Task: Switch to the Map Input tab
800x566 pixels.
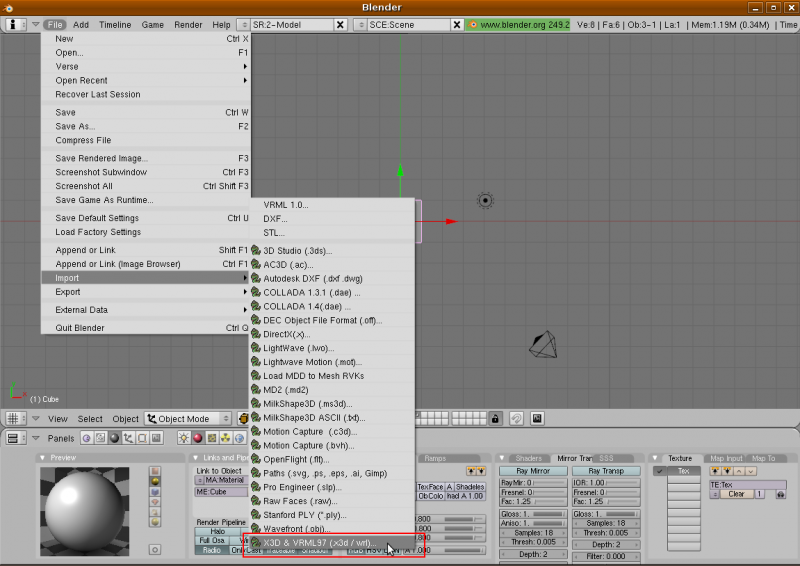Action: point(726,458)
